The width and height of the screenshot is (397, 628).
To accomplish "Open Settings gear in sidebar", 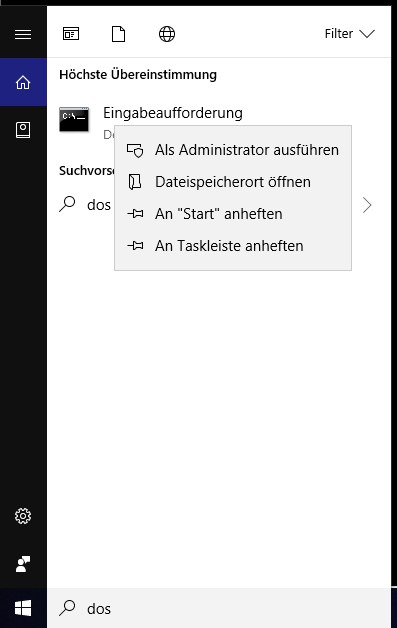I will click(x=23, y=516).
